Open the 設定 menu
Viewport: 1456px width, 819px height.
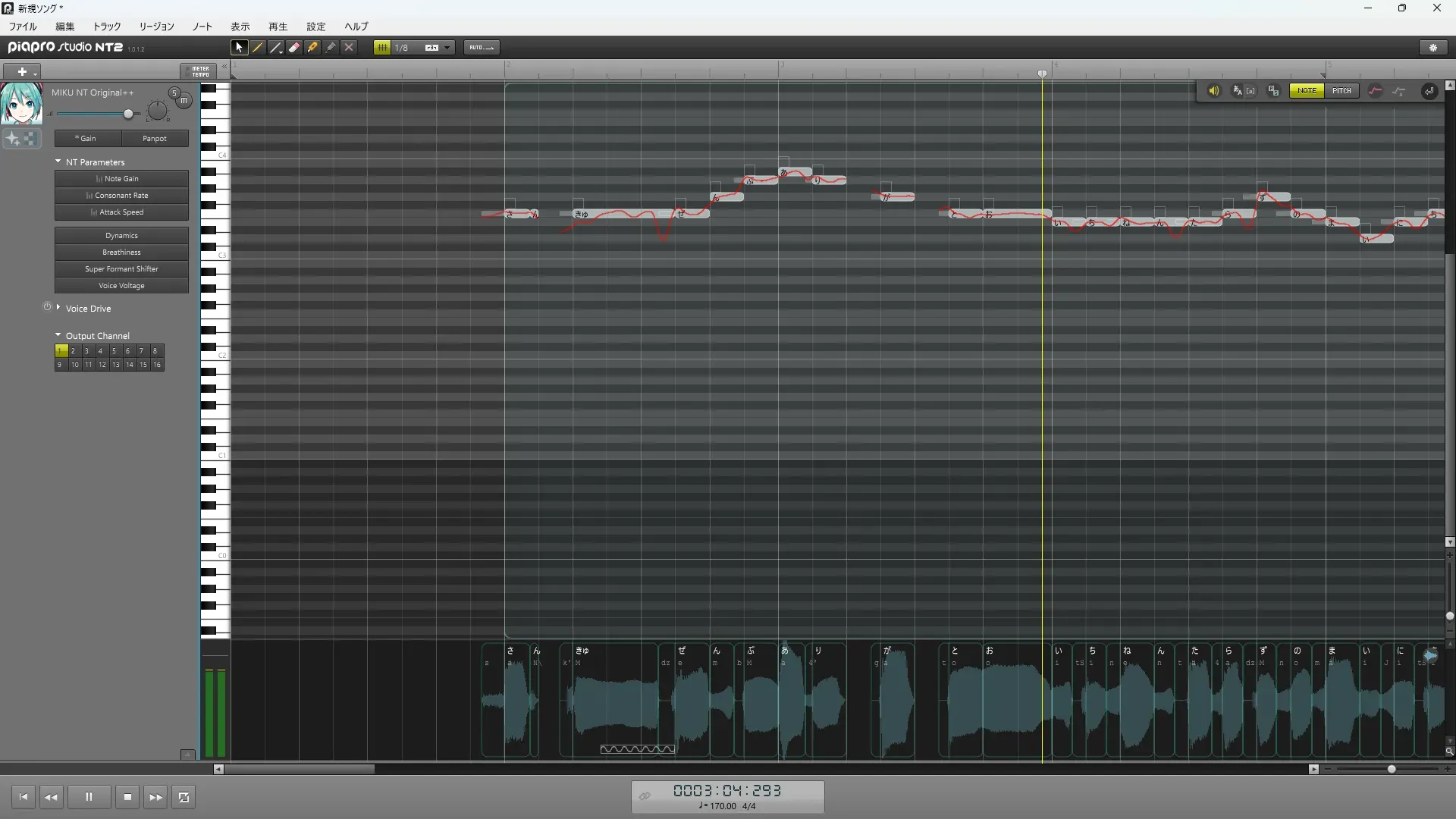pos(315,27)
